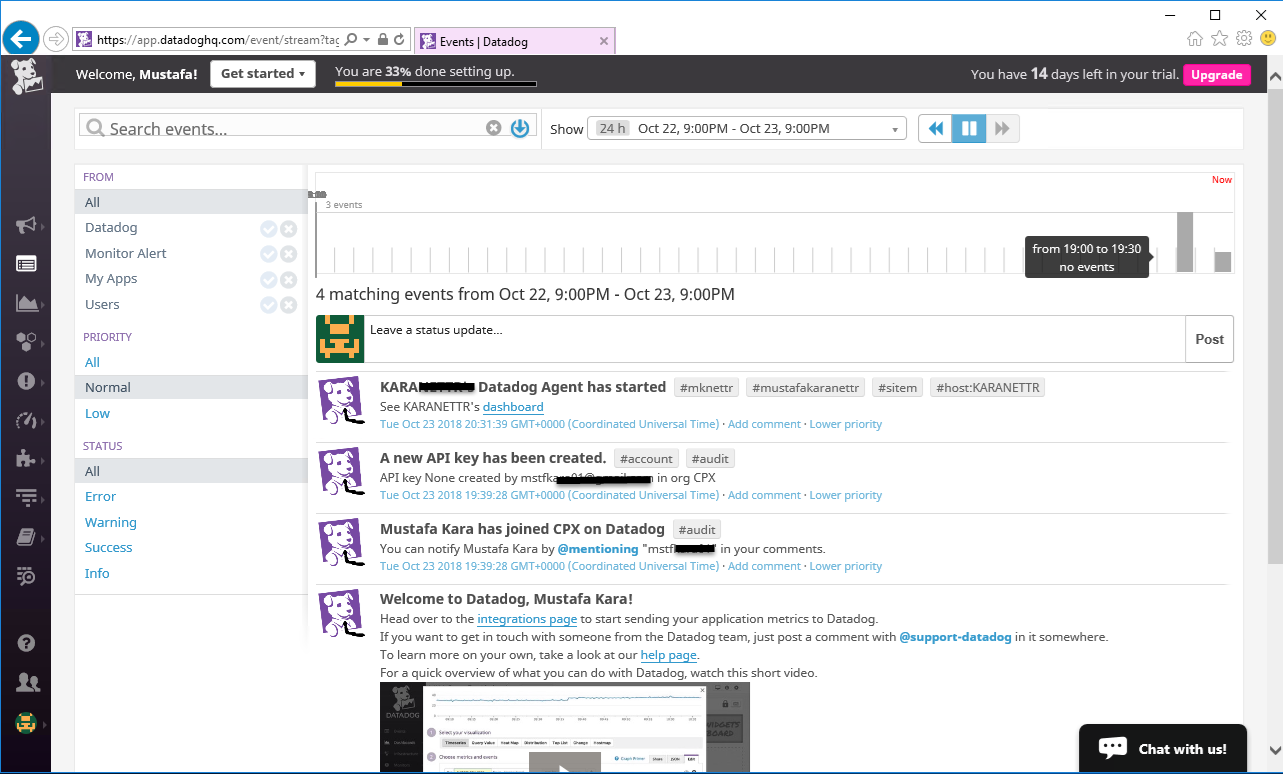Open the Notebooks book sidebar icon
The height and width of the screenshot is (775, 1283).
pos(27,538)
